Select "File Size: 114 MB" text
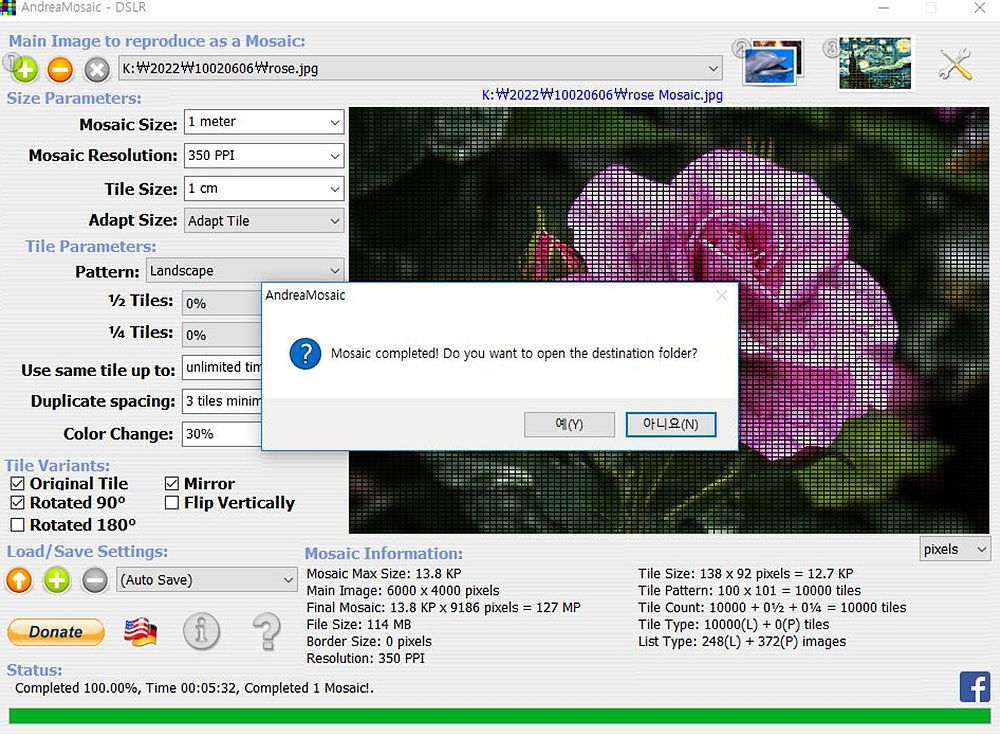The width and height of the screenshot is (1000, 734). (x=358, y=625)
